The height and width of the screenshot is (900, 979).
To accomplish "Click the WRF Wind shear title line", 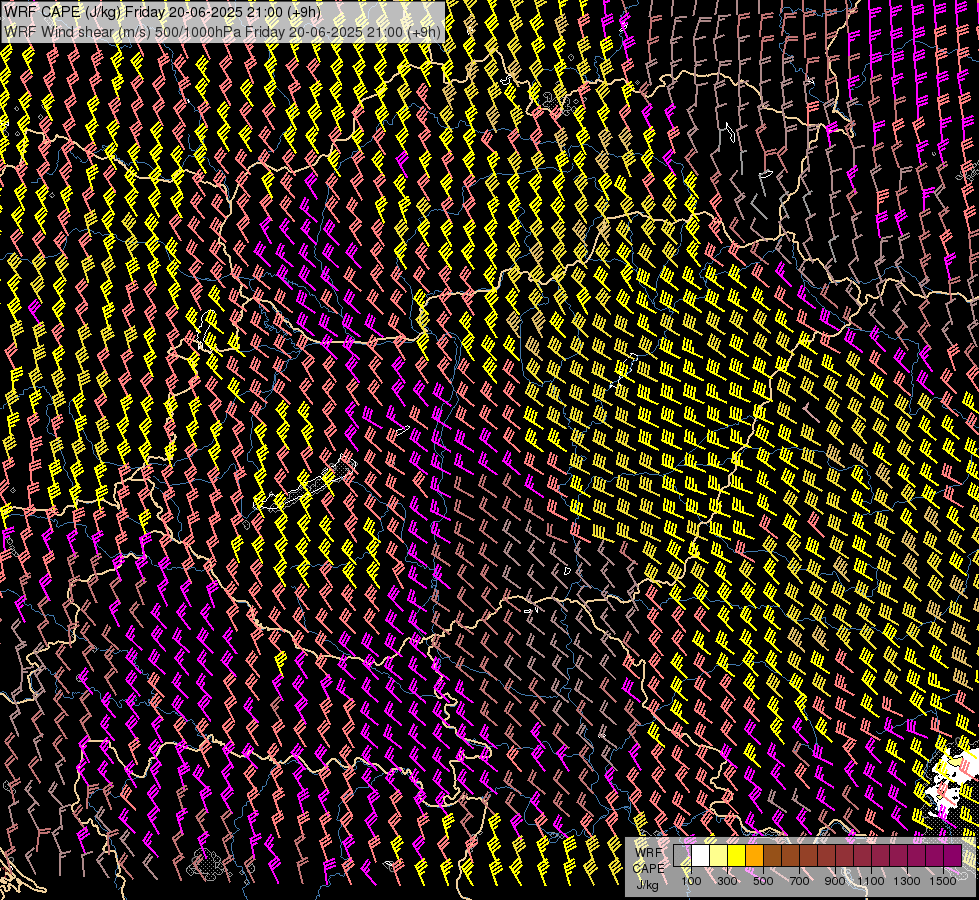I will [222, 31].
